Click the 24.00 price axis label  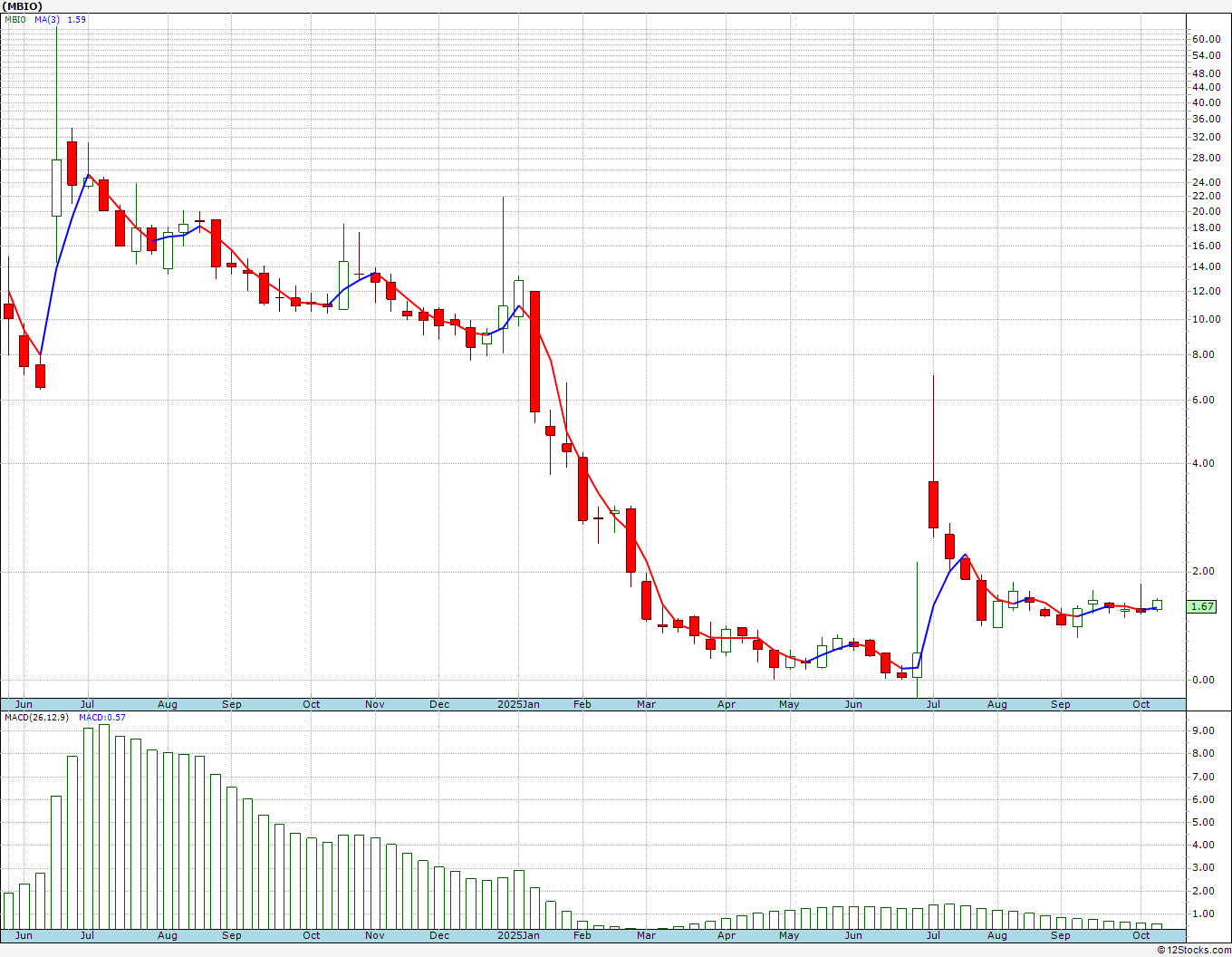coord(1206,182)
